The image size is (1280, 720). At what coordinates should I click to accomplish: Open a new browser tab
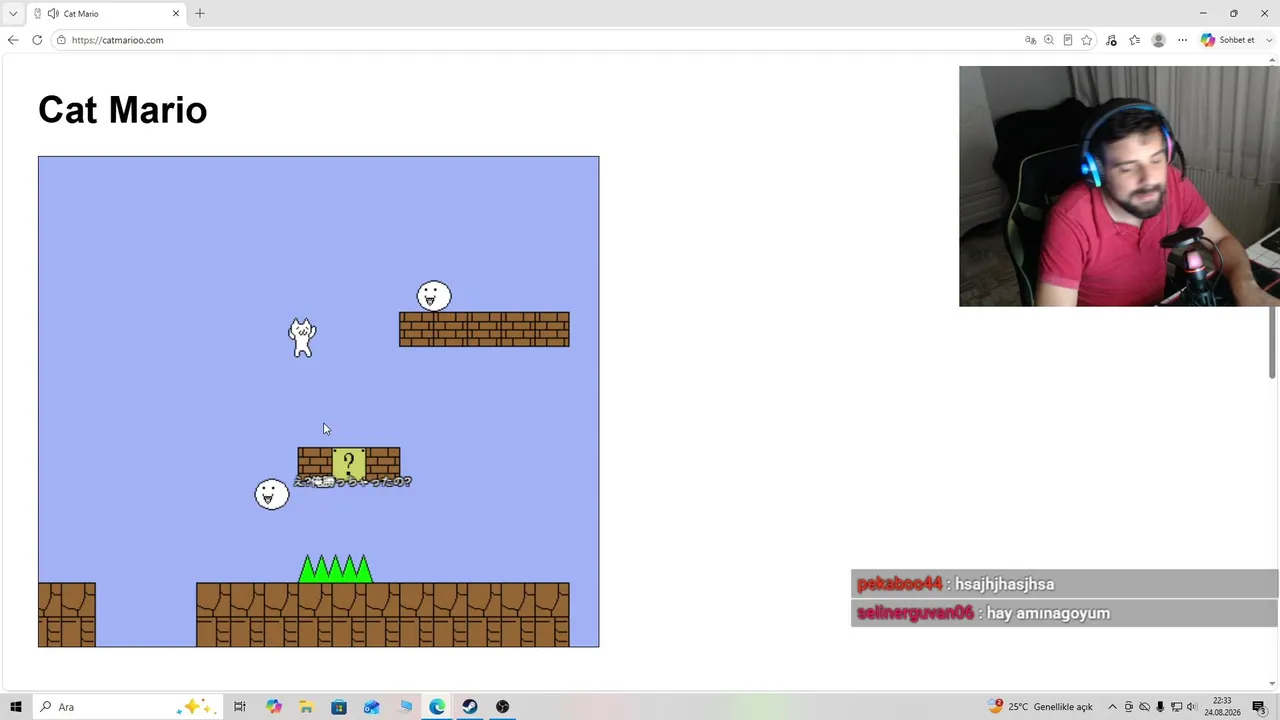pos(200,13)
